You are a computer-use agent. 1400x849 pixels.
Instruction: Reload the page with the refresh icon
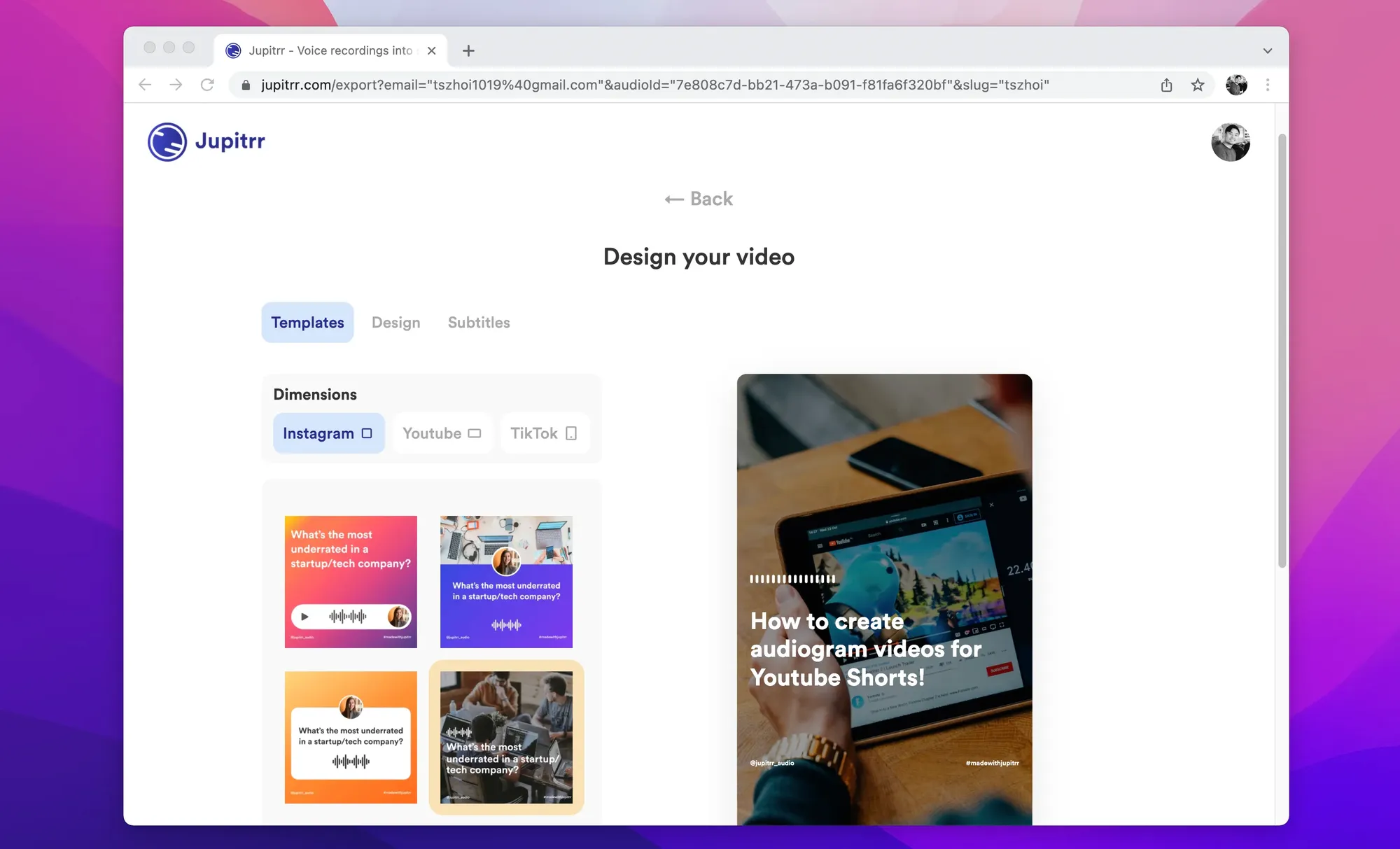(x=207, y=85)
